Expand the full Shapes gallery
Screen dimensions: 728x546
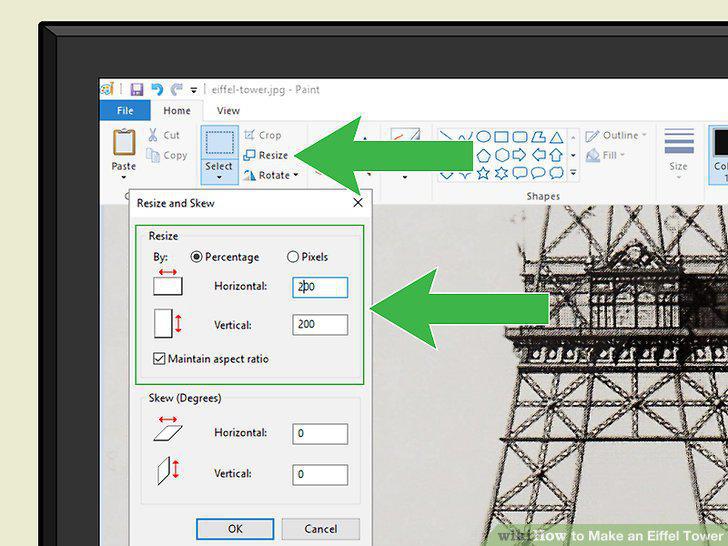573,173
